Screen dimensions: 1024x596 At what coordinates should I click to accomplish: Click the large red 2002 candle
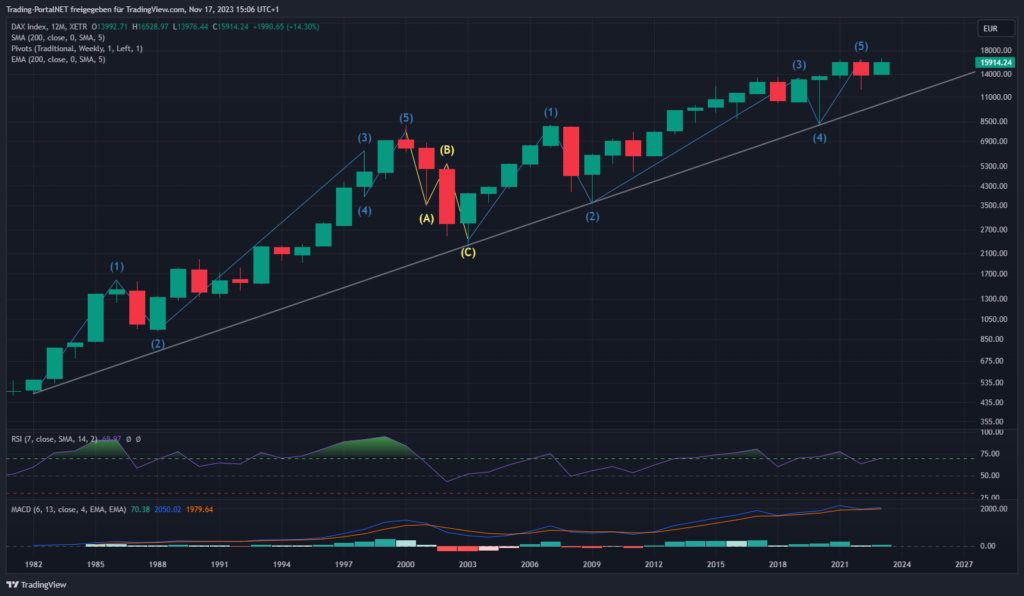(x=447, y=196)
